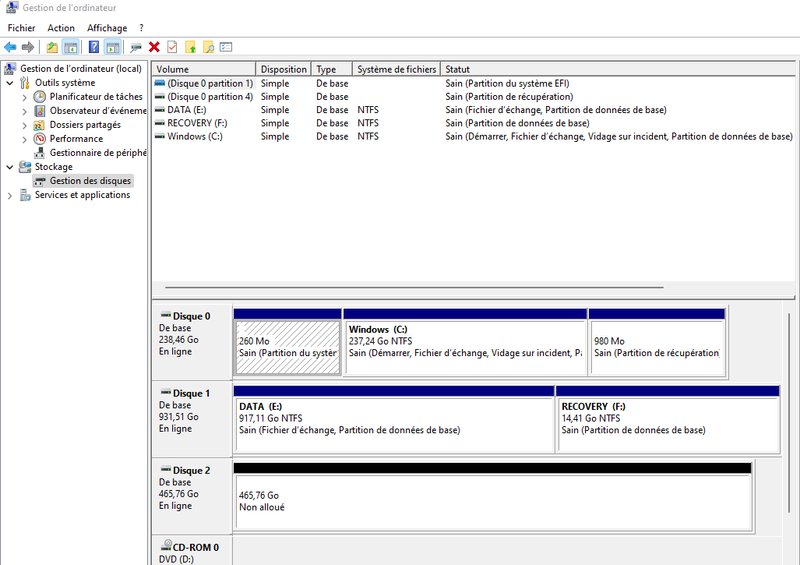Sort by the Volume column header
Viewport: 800px width, 565px height.
click(204, 69)
